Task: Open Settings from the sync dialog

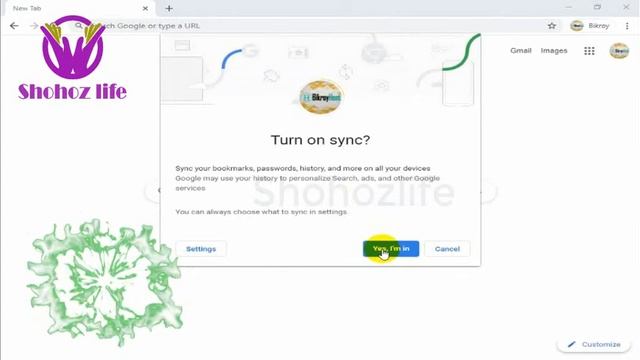Action: [201, 249]
